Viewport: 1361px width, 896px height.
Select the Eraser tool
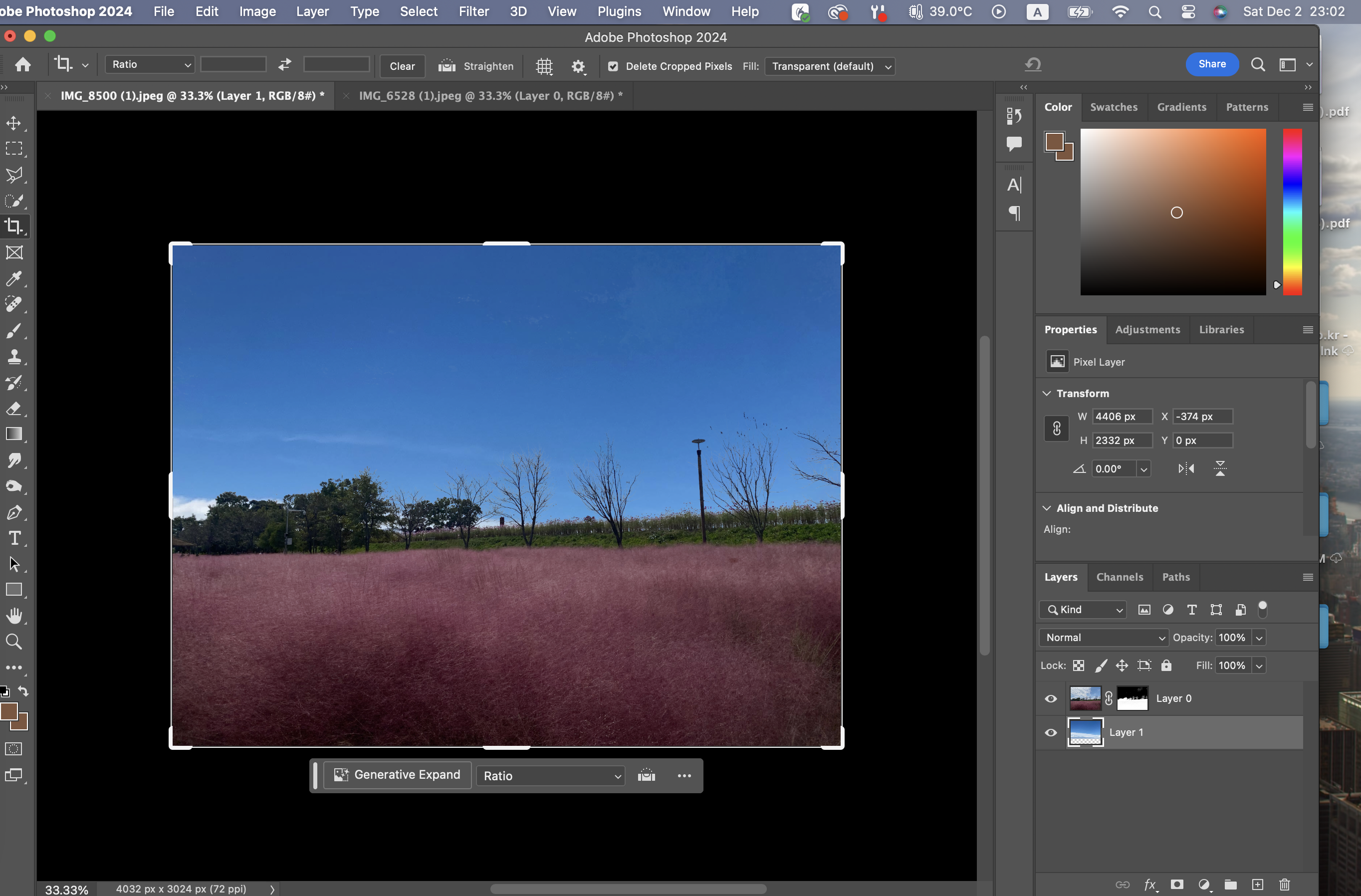coord(14,408)
